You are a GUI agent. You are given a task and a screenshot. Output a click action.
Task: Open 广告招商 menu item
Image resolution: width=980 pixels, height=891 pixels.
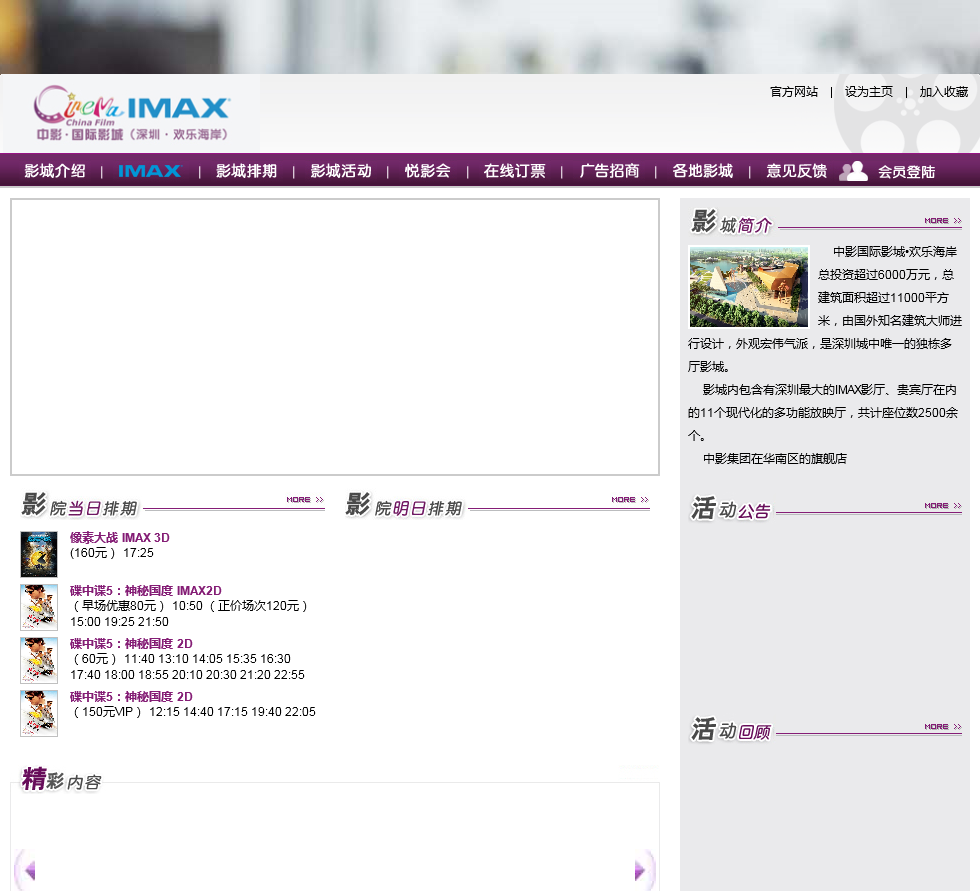coord(609,171)
